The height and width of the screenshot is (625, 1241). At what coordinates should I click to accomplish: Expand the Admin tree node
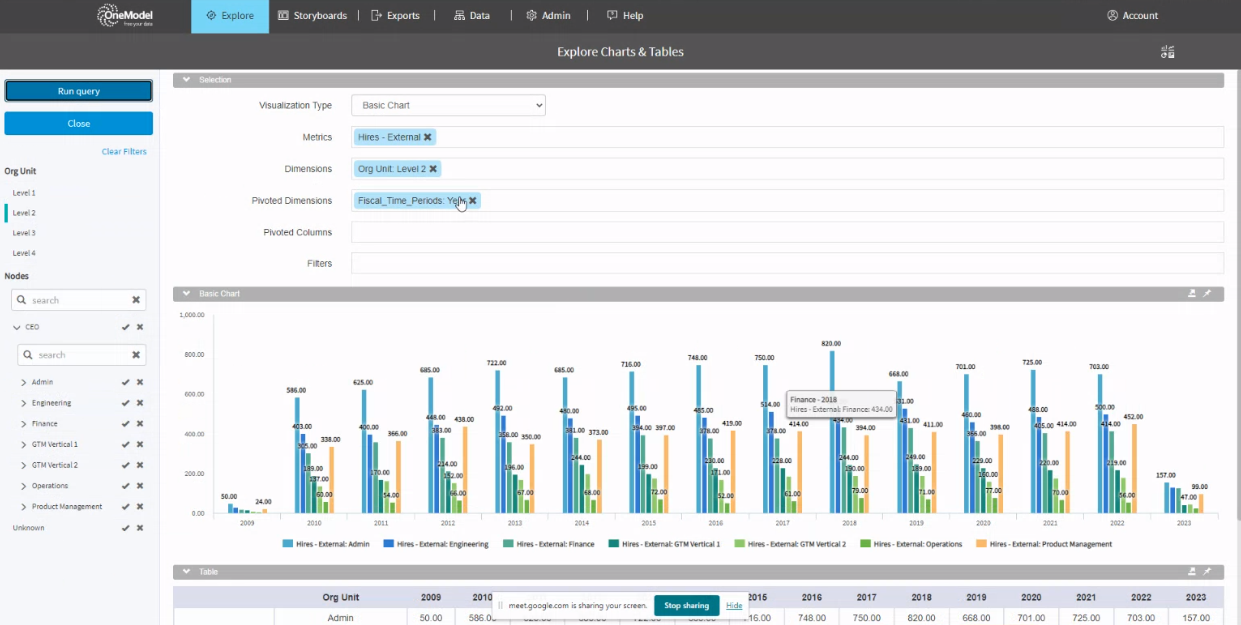click(x=23, y=382)
